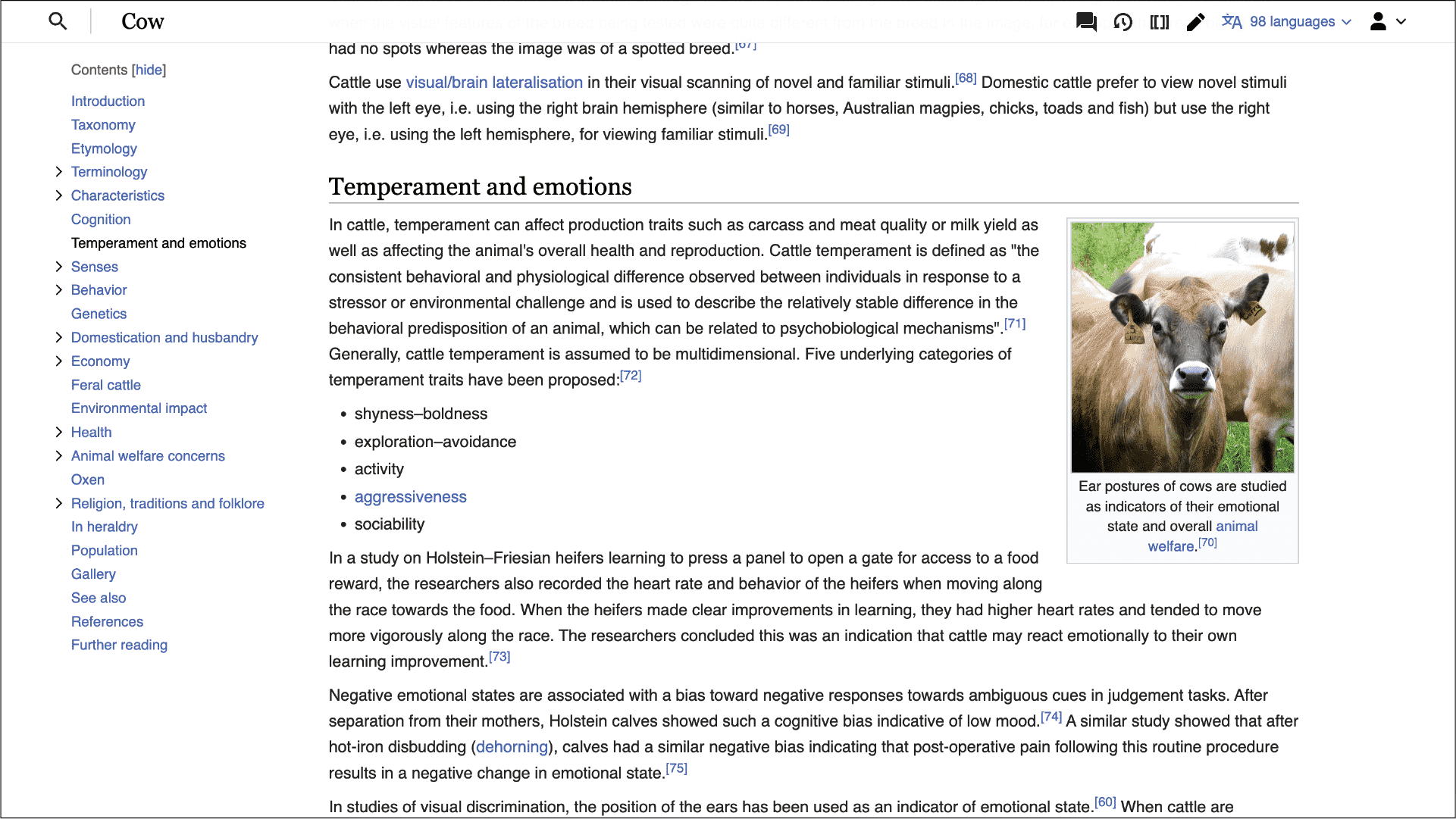Screen dimensions: 1456x819
Task: Open the language translation icon
Action: pyautogui.click(x=1233, y=21)
